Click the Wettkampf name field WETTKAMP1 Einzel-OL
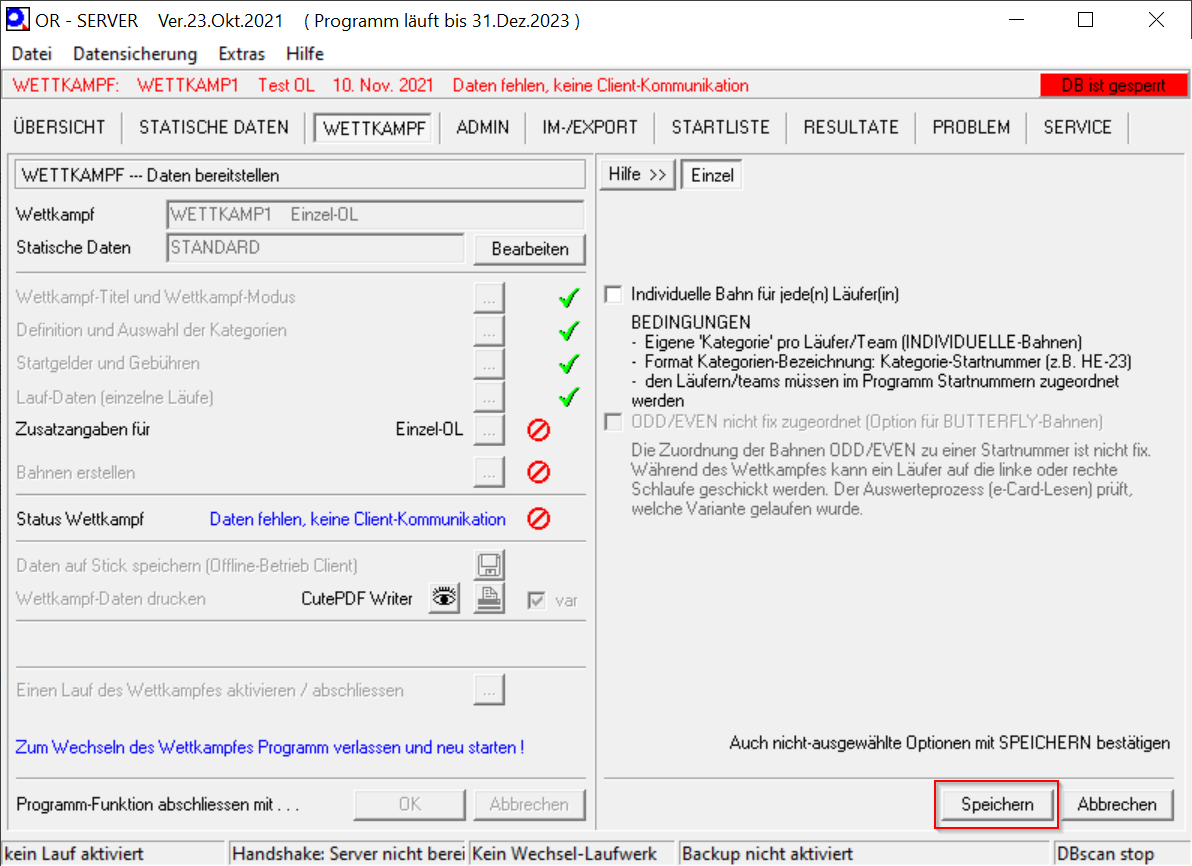 coord(375,215)
